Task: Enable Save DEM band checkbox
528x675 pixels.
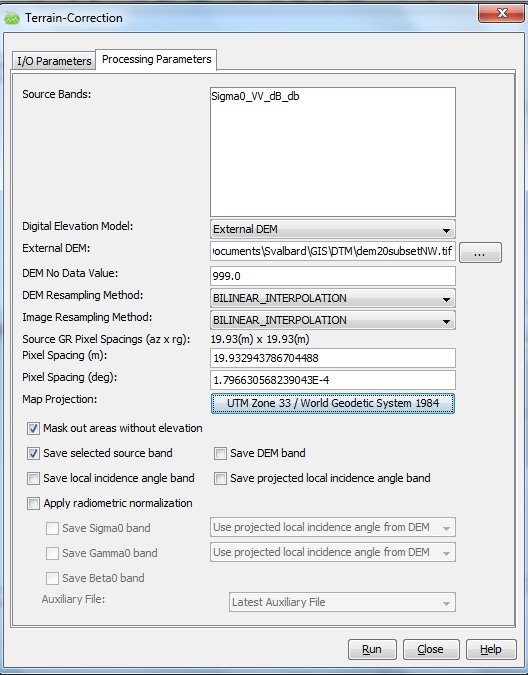Action: [x=220, y=453]
